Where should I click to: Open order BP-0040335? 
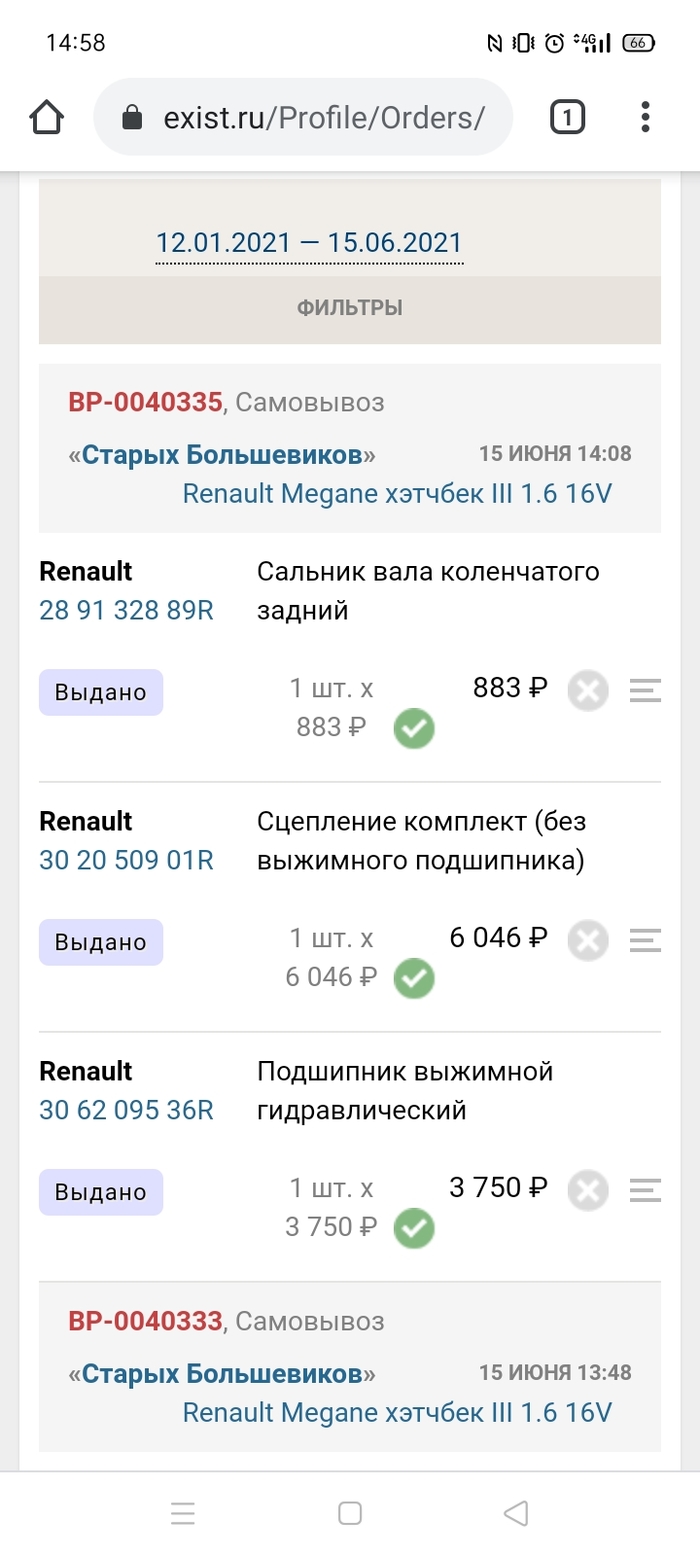pyautogui.click(x=145, y=403)
